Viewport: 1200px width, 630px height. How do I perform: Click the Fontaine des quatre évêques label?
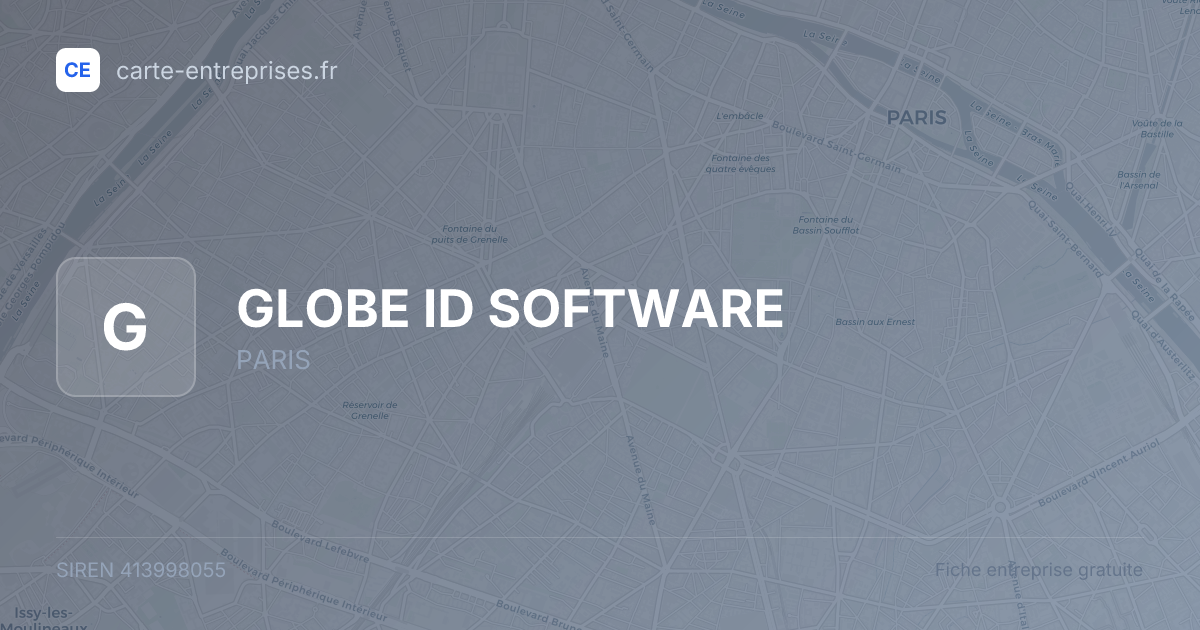740,163
